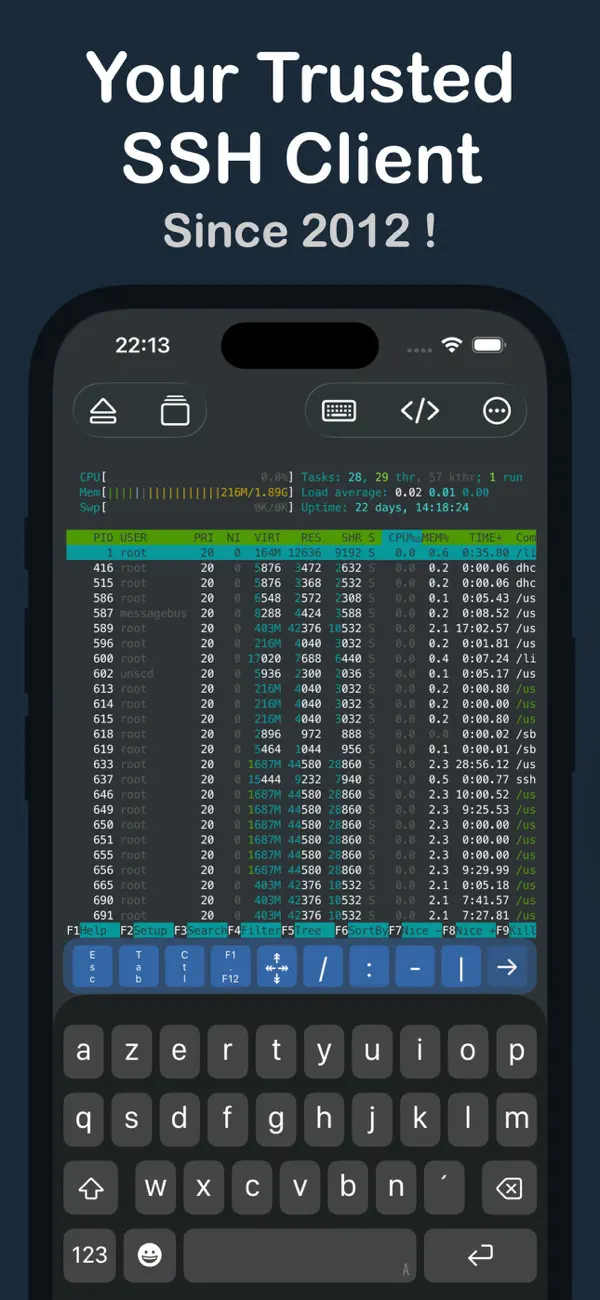Image resolution: width=600 pixels, height=1300 pixels.
Task: Tap the Tab key in shortcut bar
Action: [x=138, y=967]
